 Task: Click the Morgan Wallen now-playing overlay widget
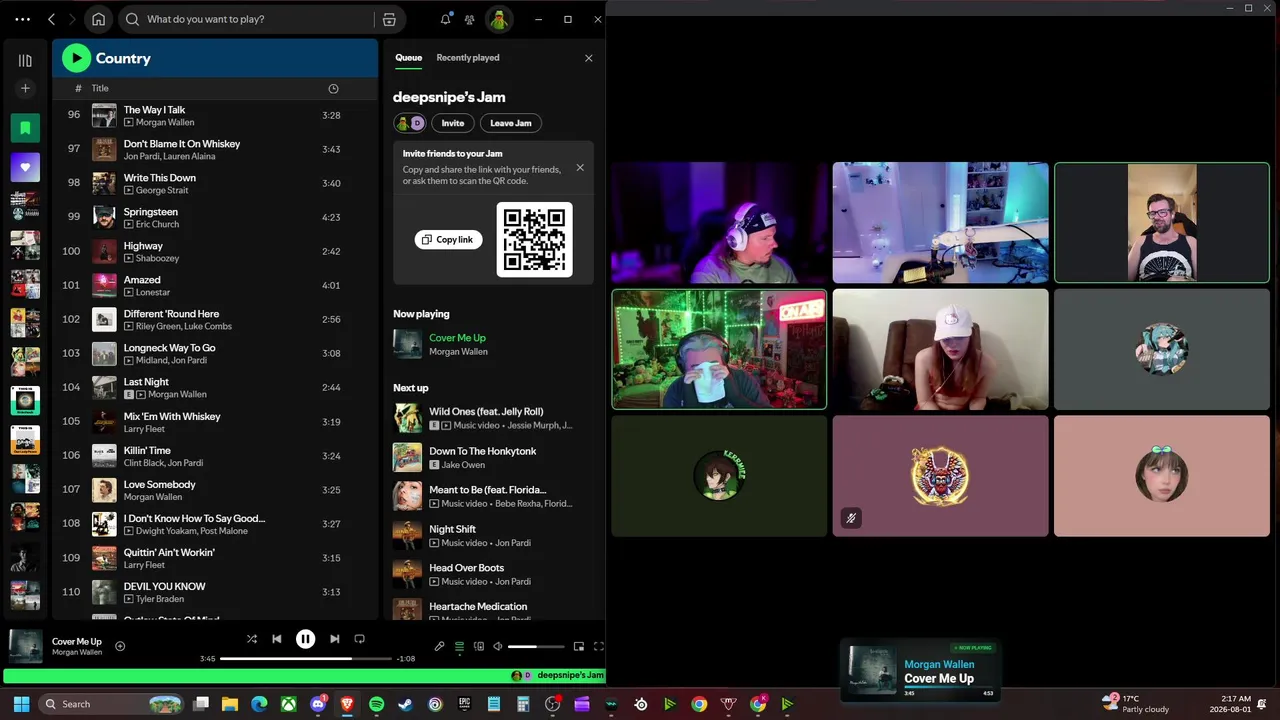click(920, 670)
